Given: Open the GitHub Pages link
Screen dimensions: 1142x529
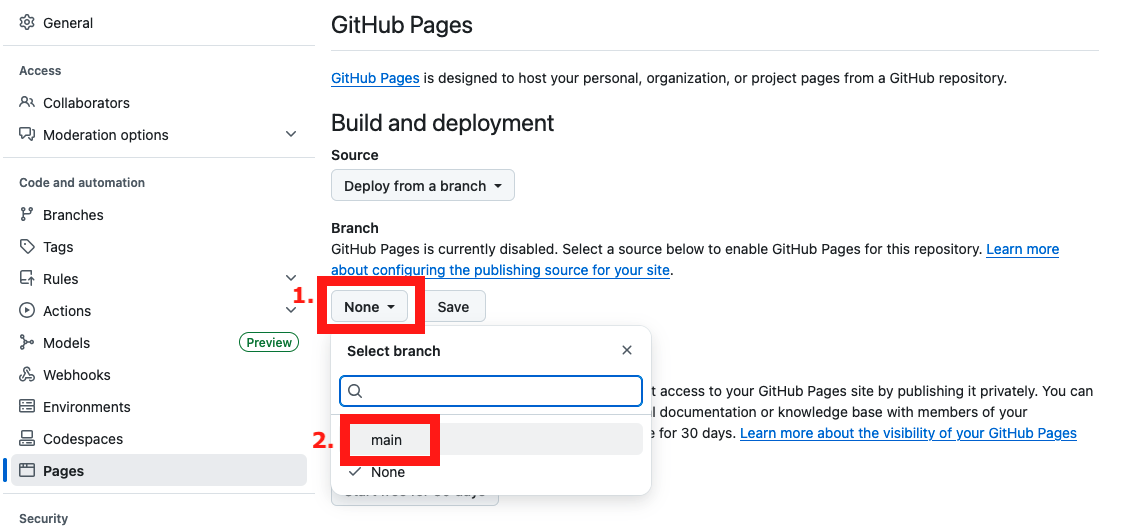Looking at the screenshot, I should click(375, 78).
